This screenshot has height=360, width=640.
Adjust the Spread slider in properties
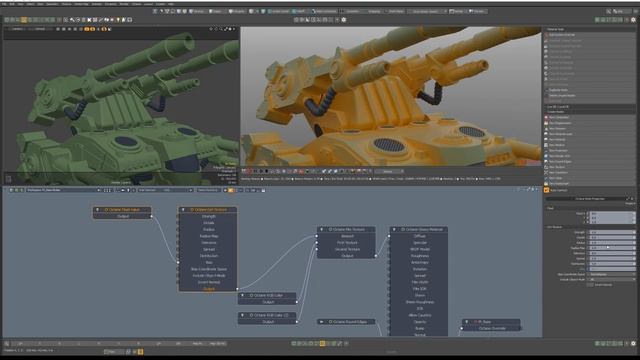pyautogui.click(x=612, y=258)
